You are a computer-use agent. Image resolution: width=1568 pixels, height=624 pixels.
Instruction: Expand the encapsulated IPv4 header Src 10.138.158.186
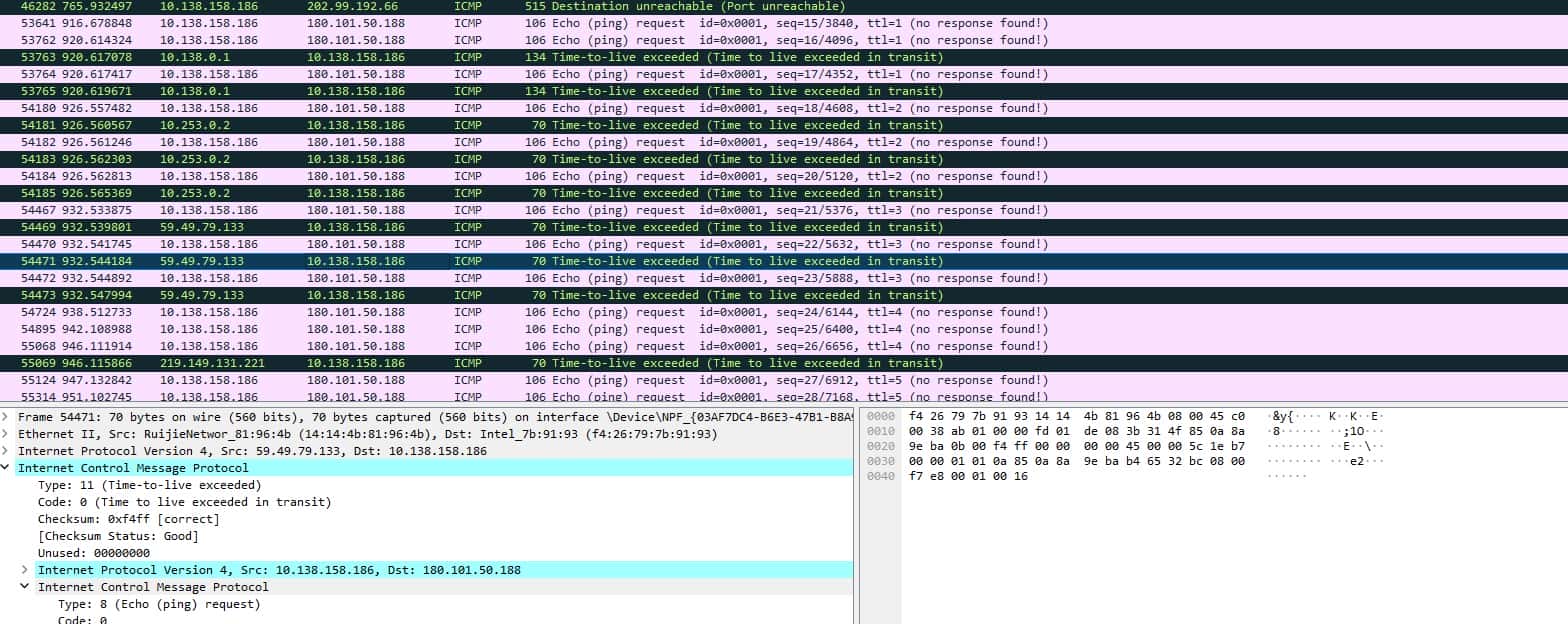coord(25,570)
